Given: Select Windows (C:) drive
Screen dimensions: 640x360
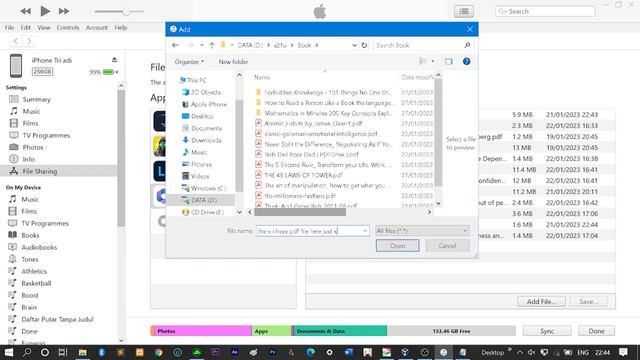Looking at the screenshot, I should click(208, 188).
